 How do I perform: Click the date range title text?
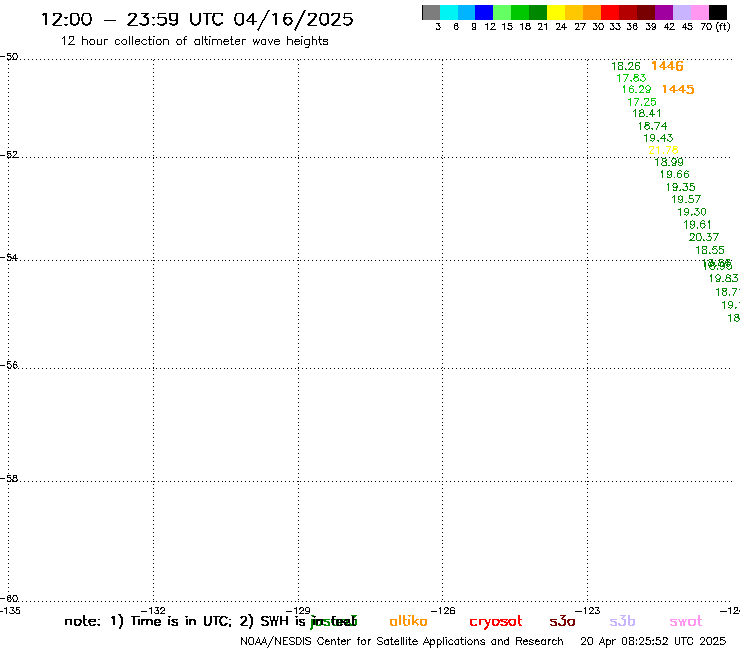tap(197, 19)
